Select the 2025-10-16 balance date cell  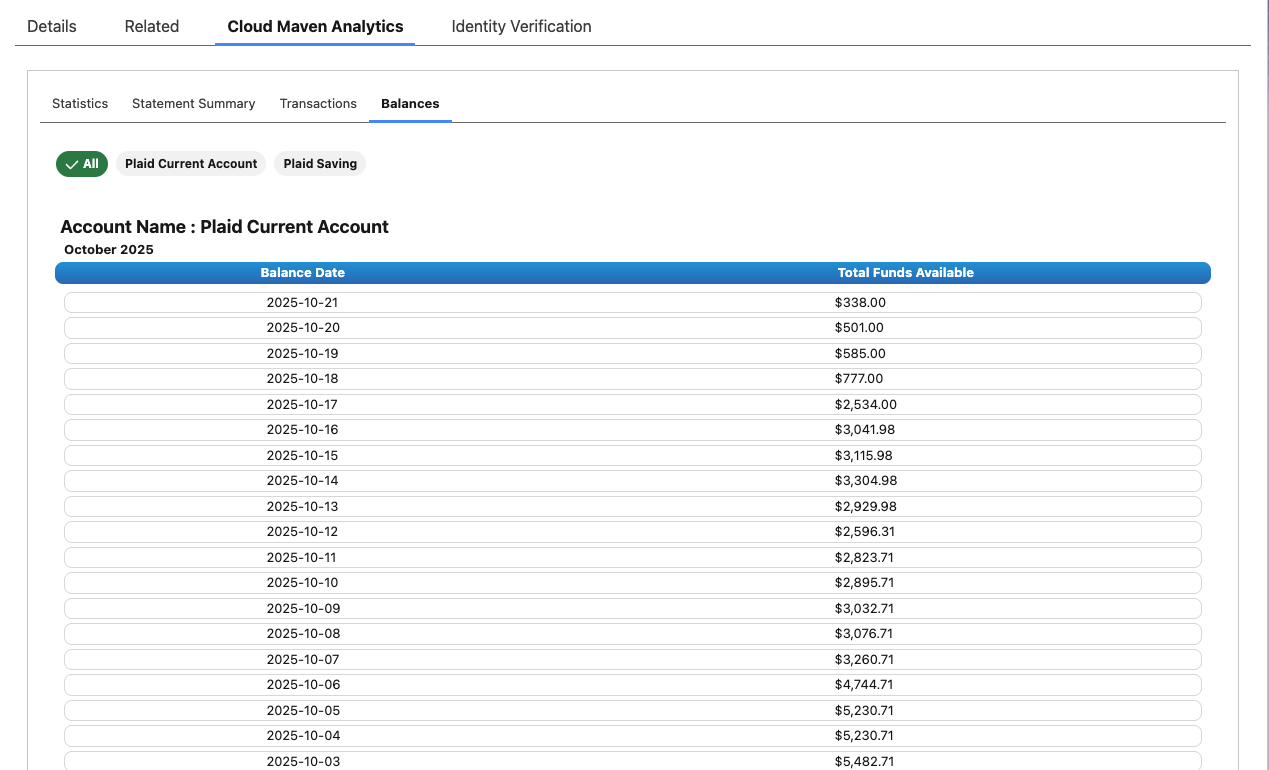point(302,430)
